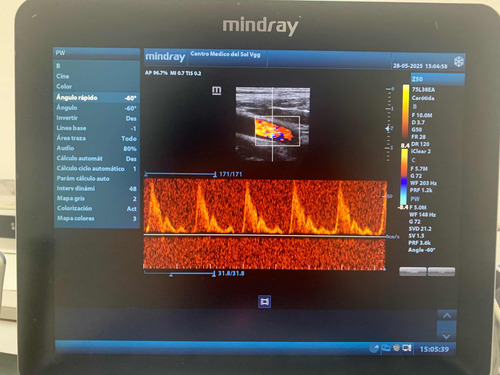This screenshot has width=500, height=375.
Task: Toggle the Colorización setting
Action: click(x=96, y=208)
